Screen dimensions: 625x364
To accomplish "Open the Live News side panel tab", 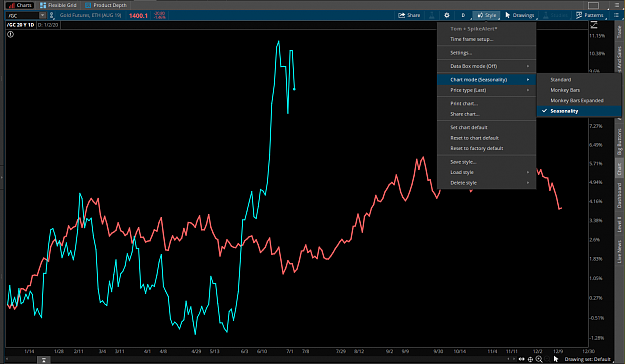I will point(619,252).
